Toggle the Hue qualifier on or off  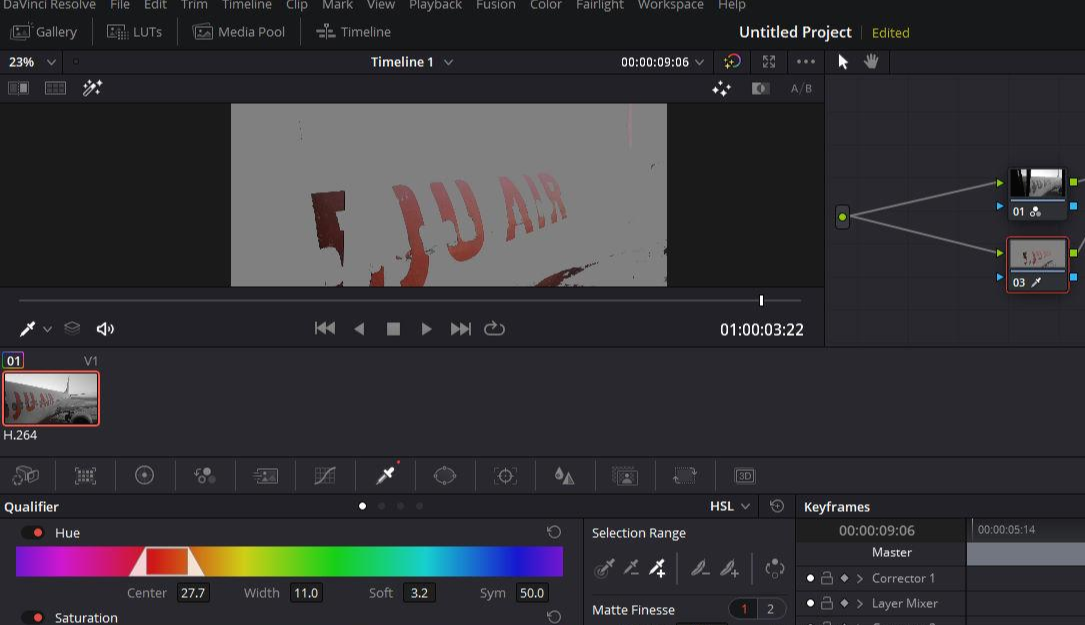32,532
